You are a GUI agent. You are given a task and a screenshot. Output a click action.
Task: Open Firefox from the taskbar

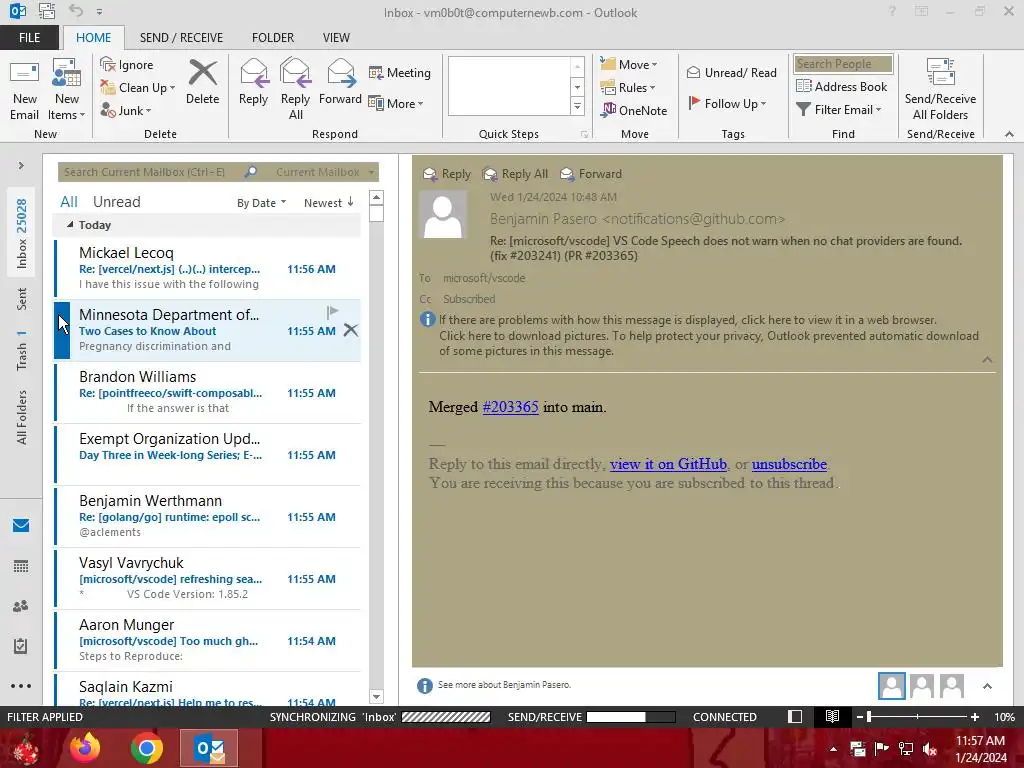click(x=85, y=748)
